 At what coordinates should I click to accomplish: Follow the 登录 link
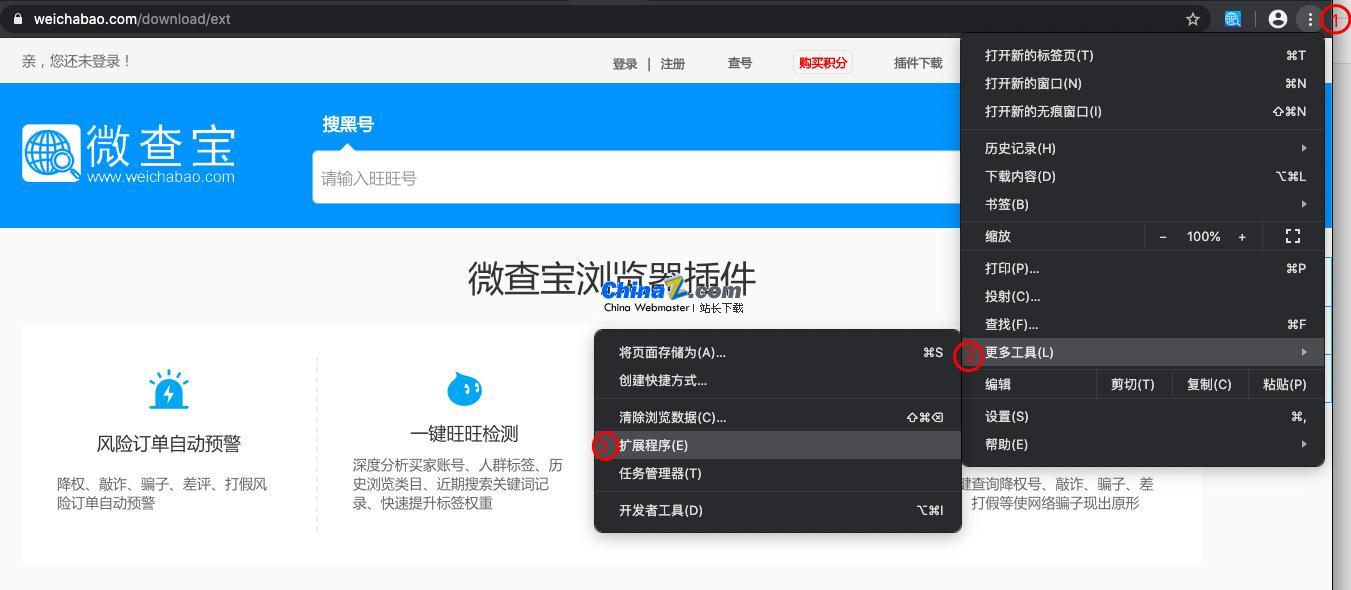(x=625, y=63)
